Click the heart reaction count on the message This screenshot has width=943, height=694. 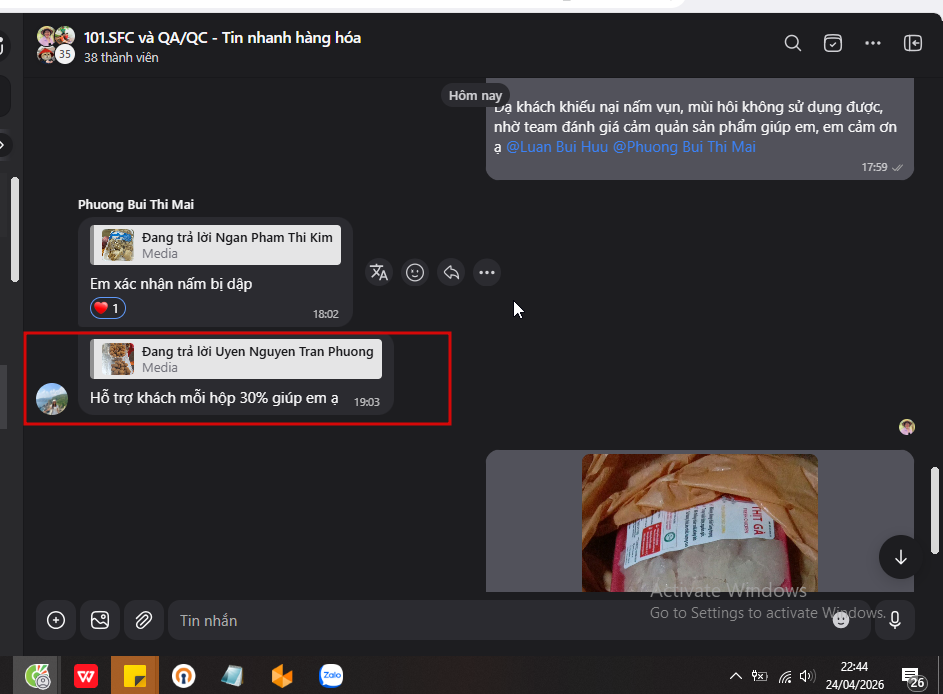[x=108, y=308]
